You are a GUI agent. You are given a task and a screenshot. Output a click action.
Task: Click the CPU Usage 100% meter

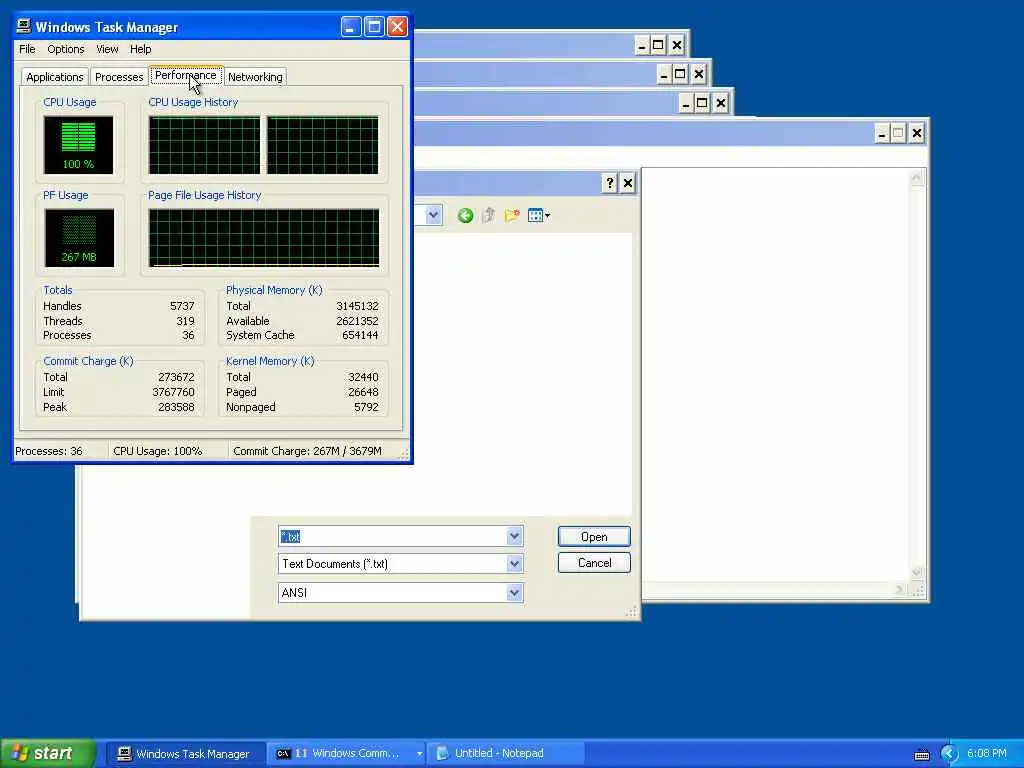point(78,145)
